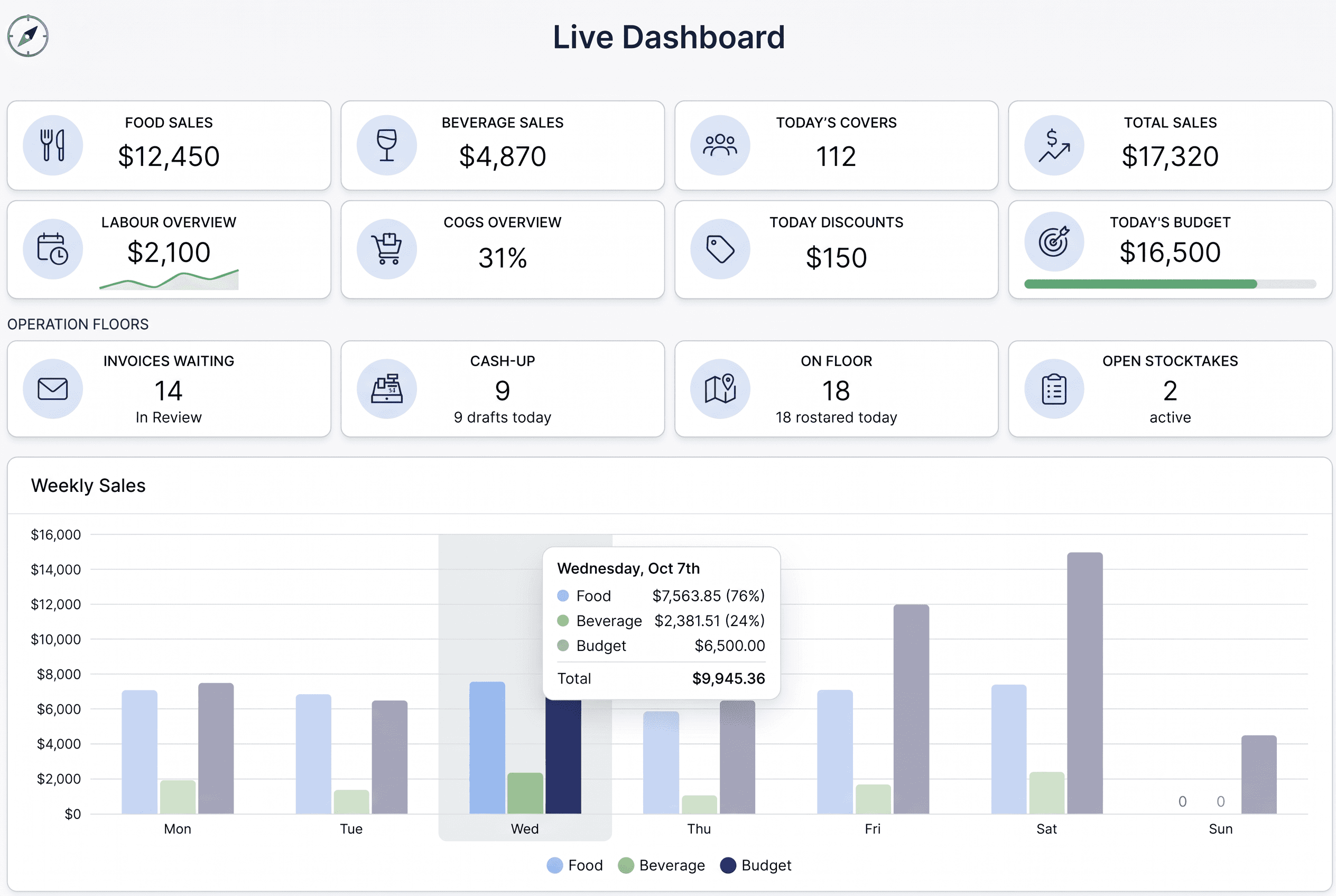Open the Food Sales fork-and-knife icon

click(x=53, y=145)
